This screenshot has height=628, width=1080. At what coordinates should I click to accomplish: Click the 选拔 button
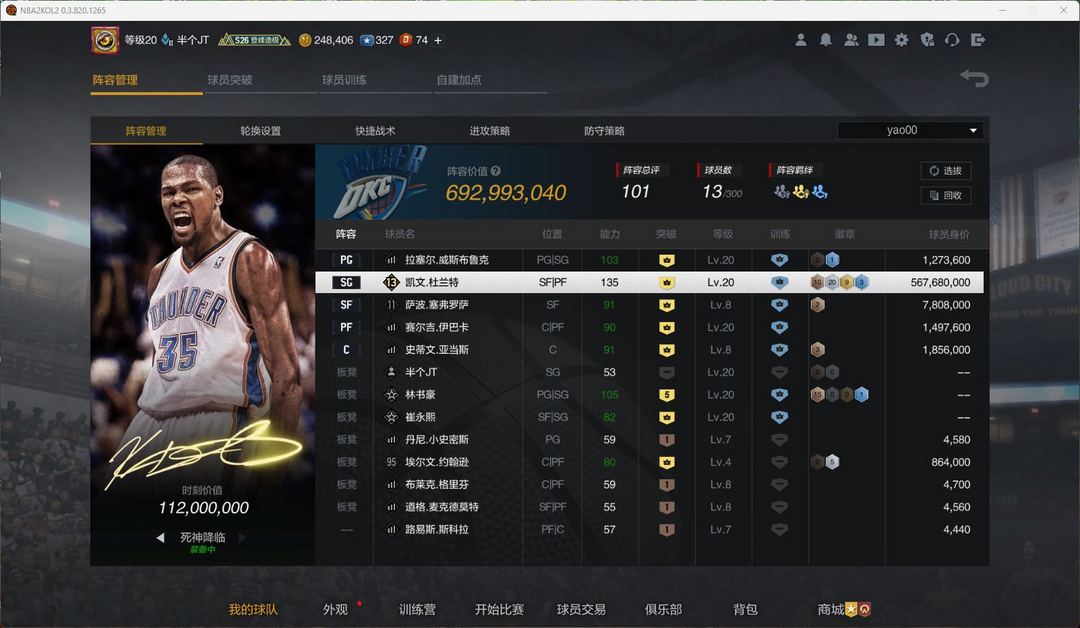(x=946, y=171)
